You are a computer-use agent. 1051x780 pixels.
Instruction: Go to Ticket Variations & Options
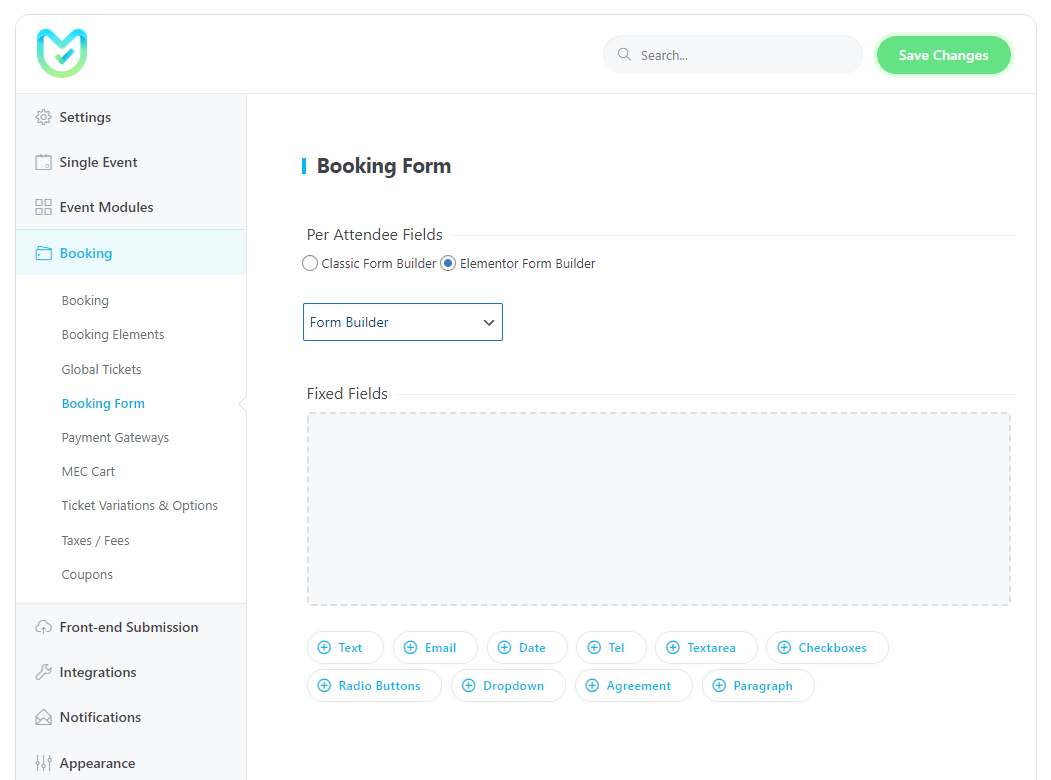[x=139, y=505]
